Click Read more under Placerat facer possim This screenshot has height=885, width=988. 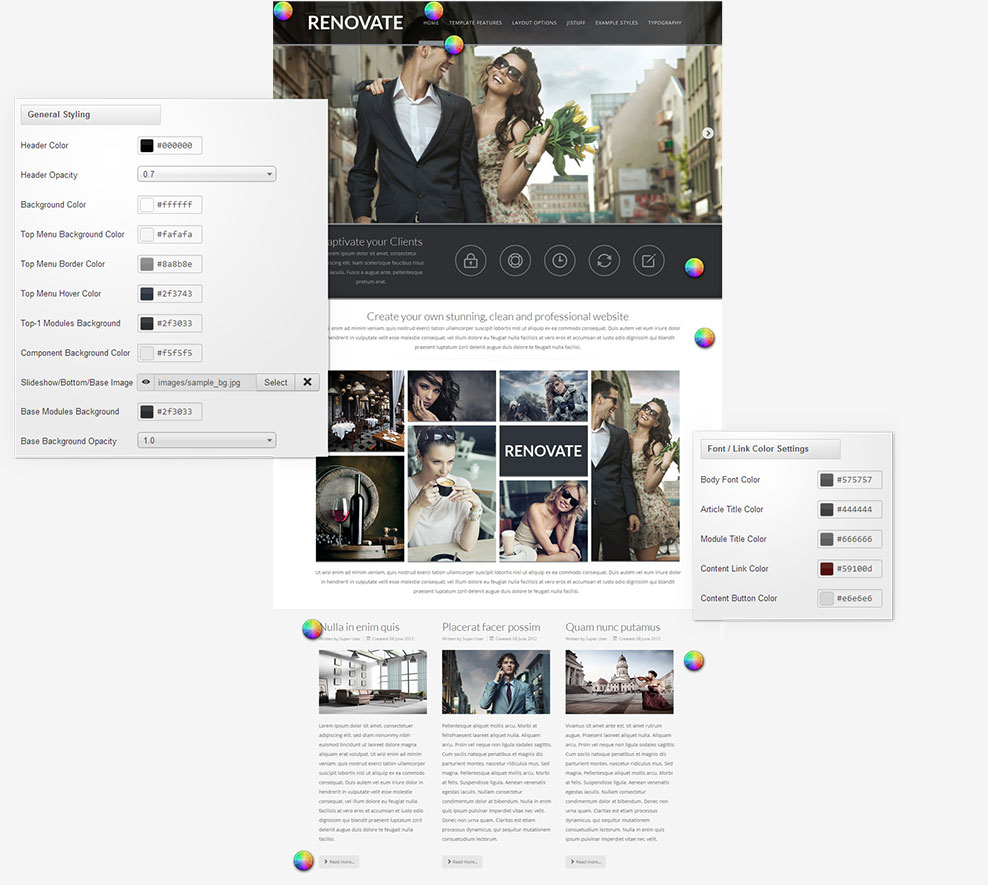point(462,861)
